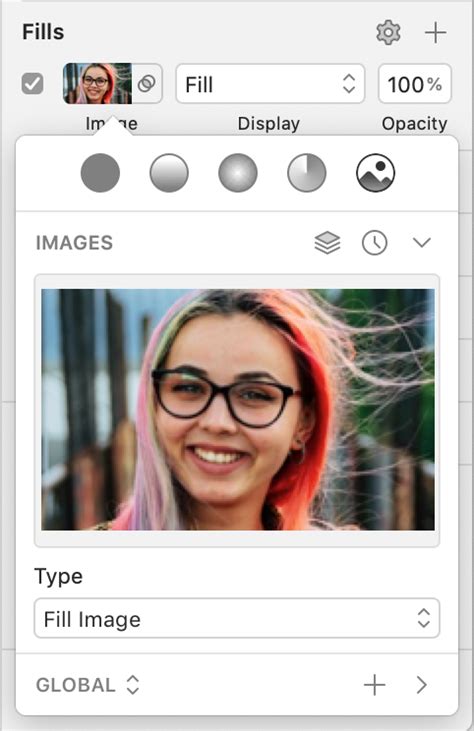Select the image fill type icon
474x731 pixels.
pyautogui.click(x=376, y=173)
